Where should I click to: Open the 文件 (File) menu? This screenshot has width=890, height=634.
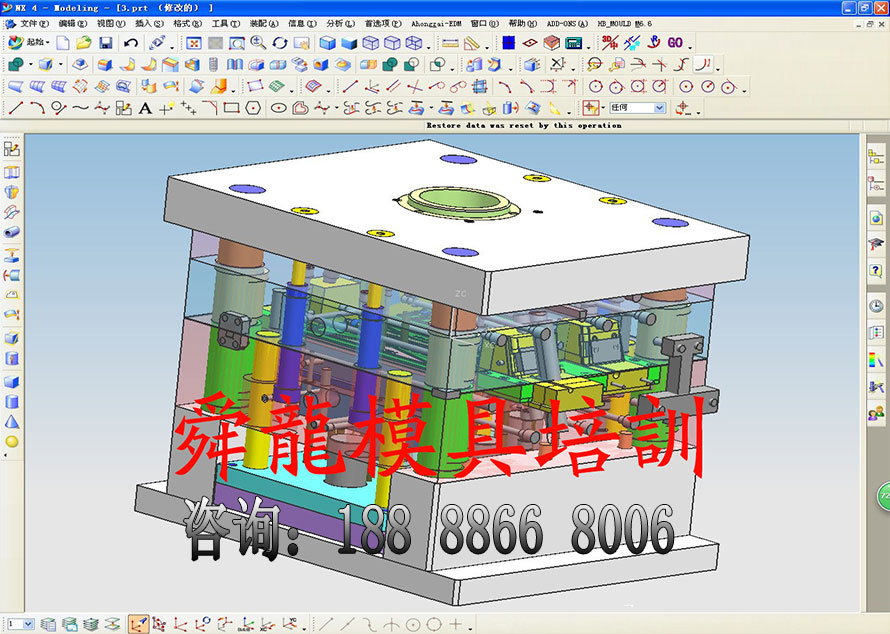pyautogui.click(x=34, y=22)
